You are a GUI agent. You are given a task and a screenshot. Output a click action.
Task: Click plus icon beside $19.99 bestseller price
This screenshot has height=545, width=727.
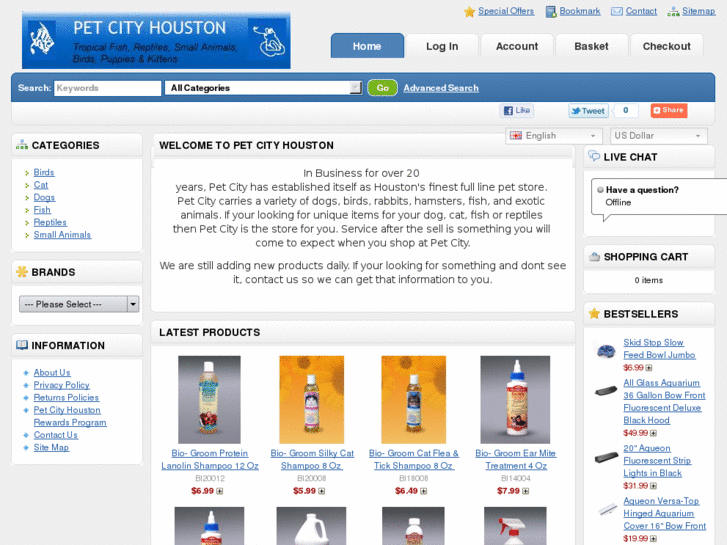654,539
